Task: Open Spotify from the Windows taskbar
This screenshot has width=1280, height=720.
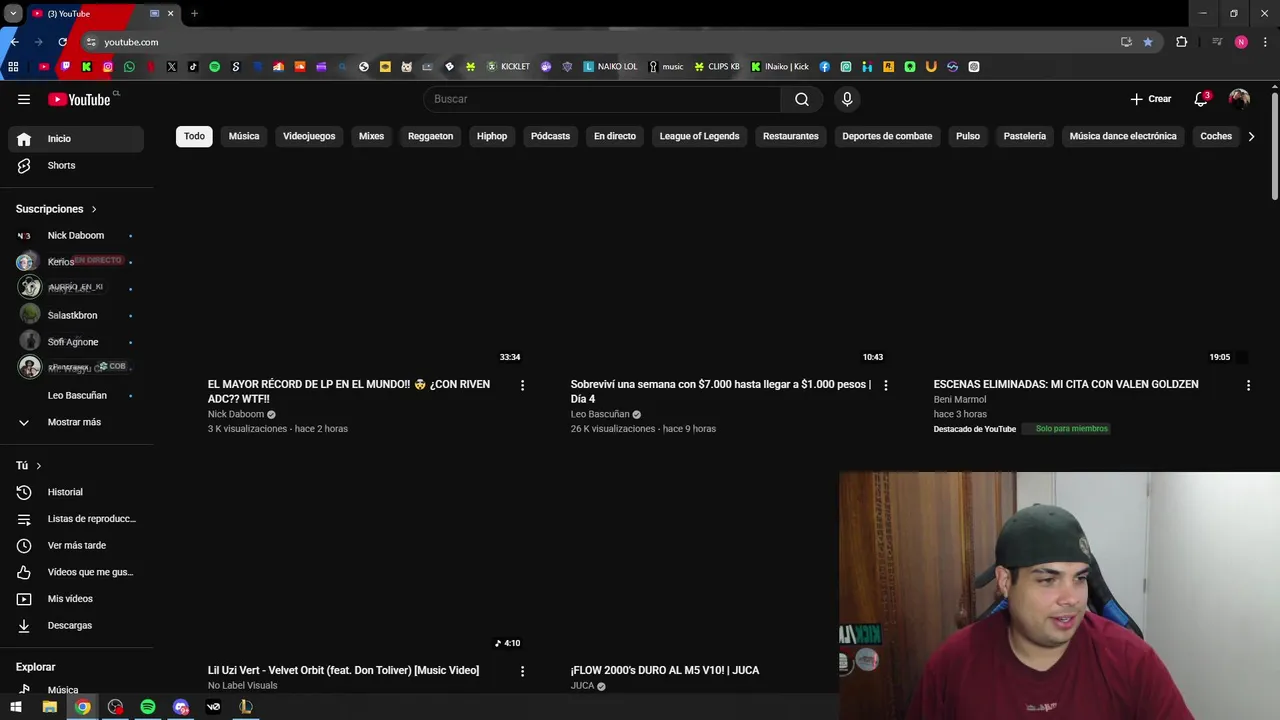Action: [148, 707]
